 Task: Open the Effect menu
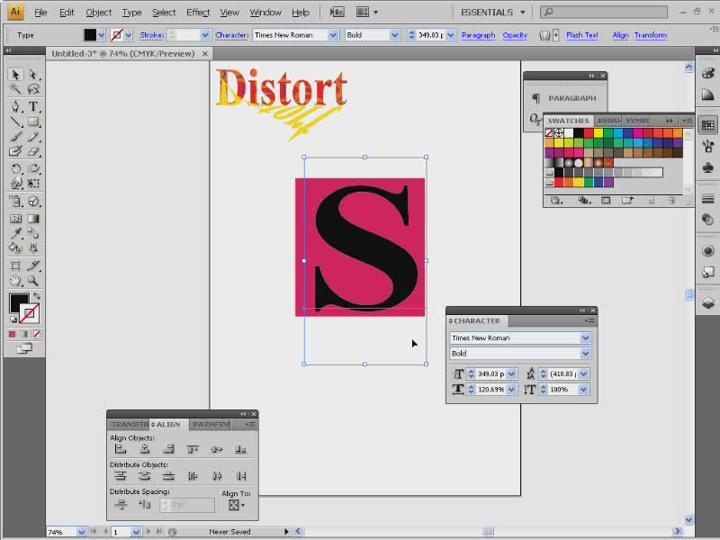(197, 12)
